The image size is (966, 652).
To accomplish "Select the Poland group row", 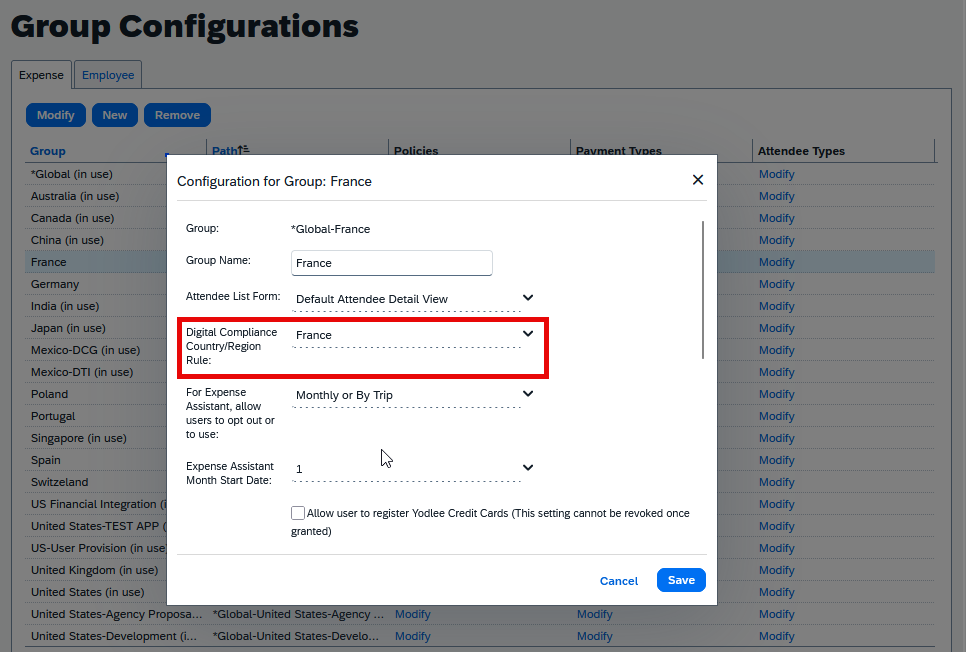I will (x=49, y=394).
